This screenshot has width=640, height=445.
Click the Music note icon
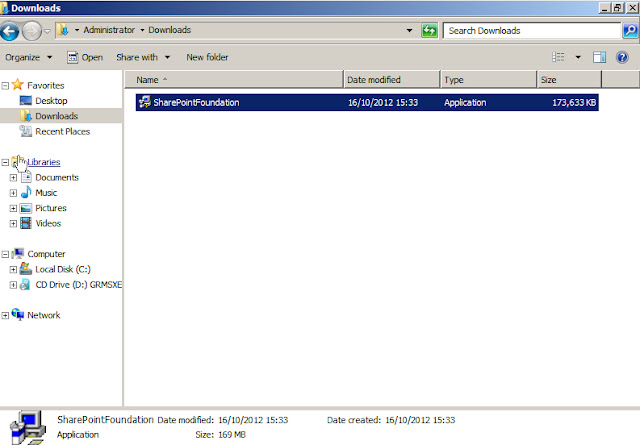point(26,192)
